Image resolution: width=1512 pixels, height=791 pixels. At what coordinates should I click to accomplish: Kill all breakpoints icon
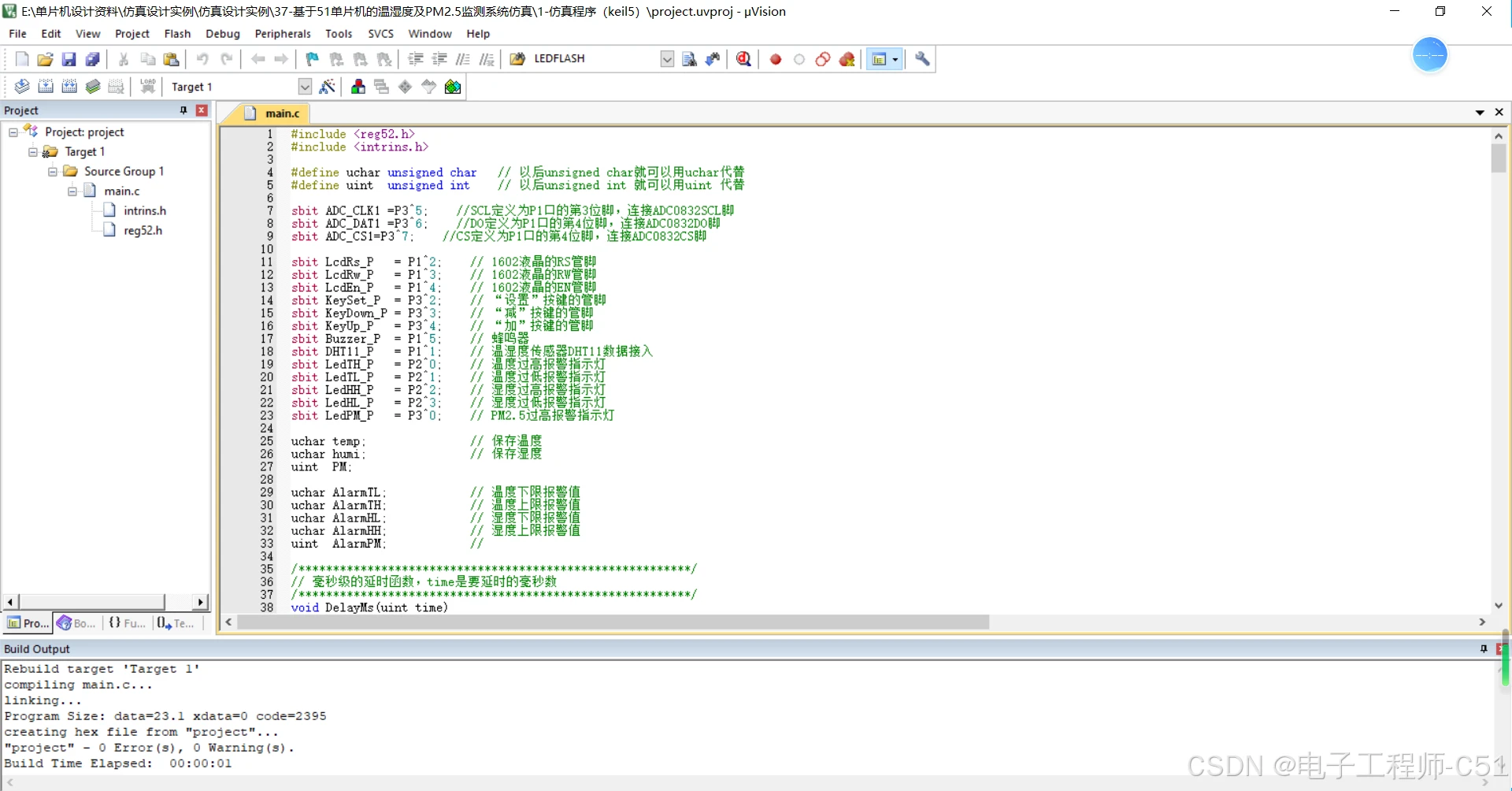[x=847, y=59]
